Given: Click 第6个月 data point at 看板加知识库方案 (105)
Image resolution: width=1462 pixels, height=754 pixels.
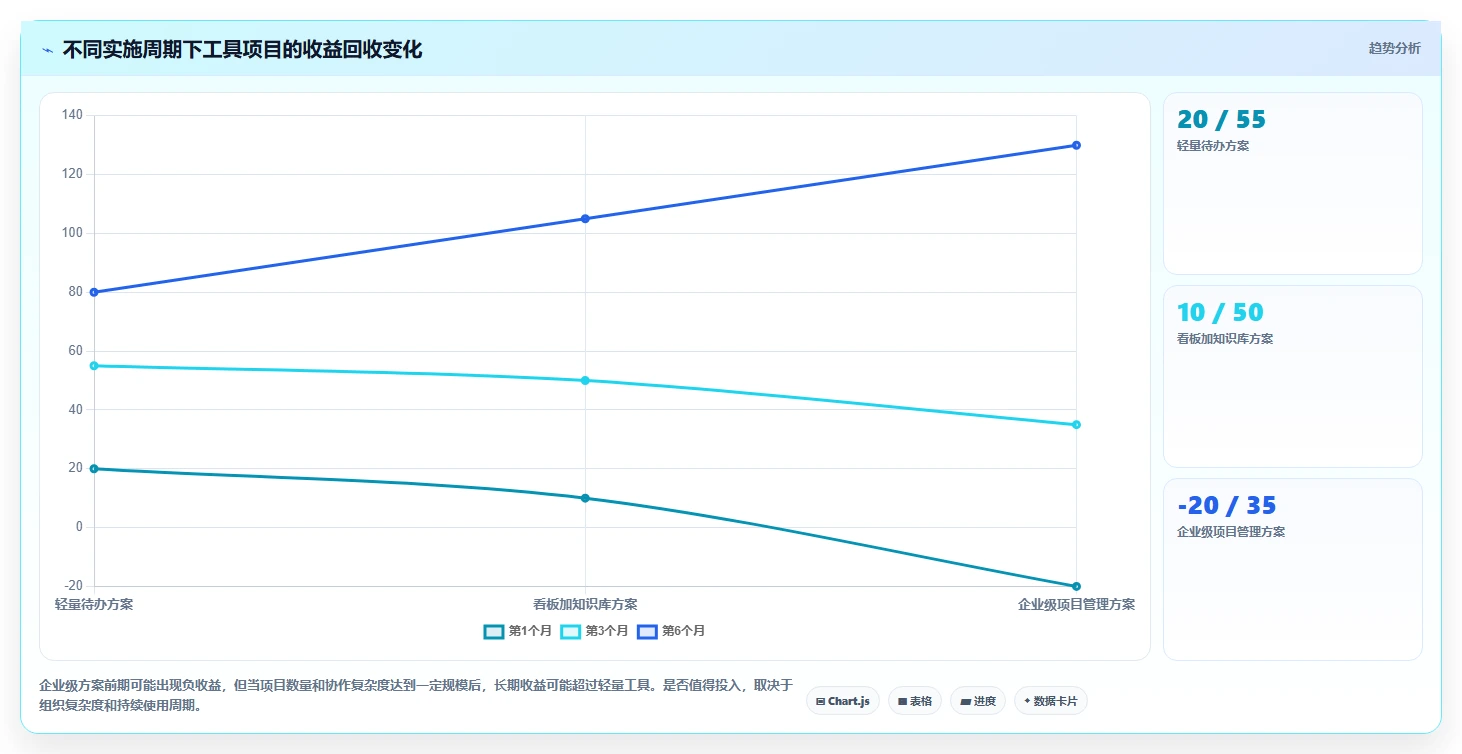Looking at the screenshot, I should click(x=585, y=219).
